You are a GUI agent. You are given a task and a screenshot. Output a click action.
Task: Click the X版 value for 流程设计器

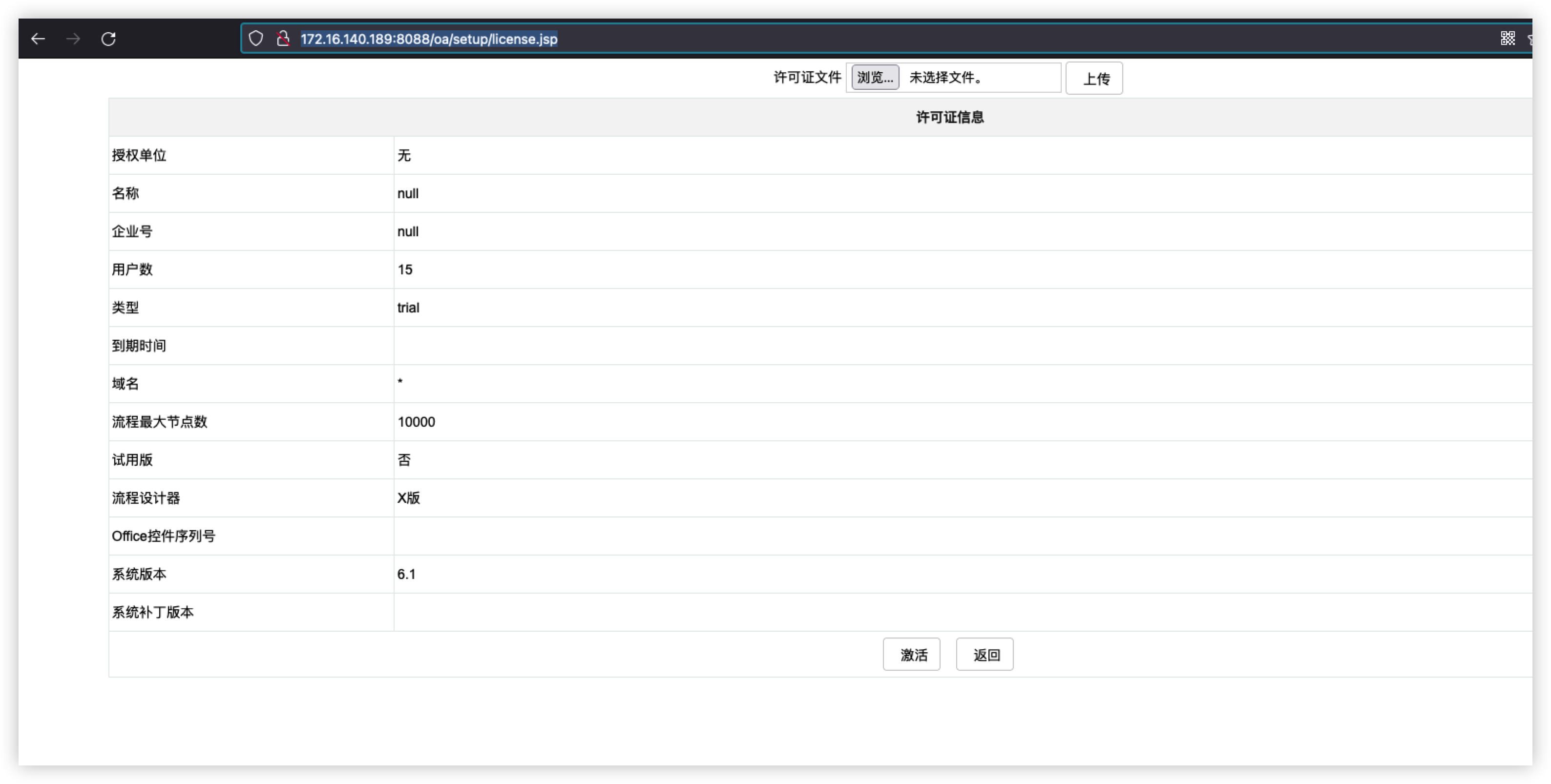point(408,497)
